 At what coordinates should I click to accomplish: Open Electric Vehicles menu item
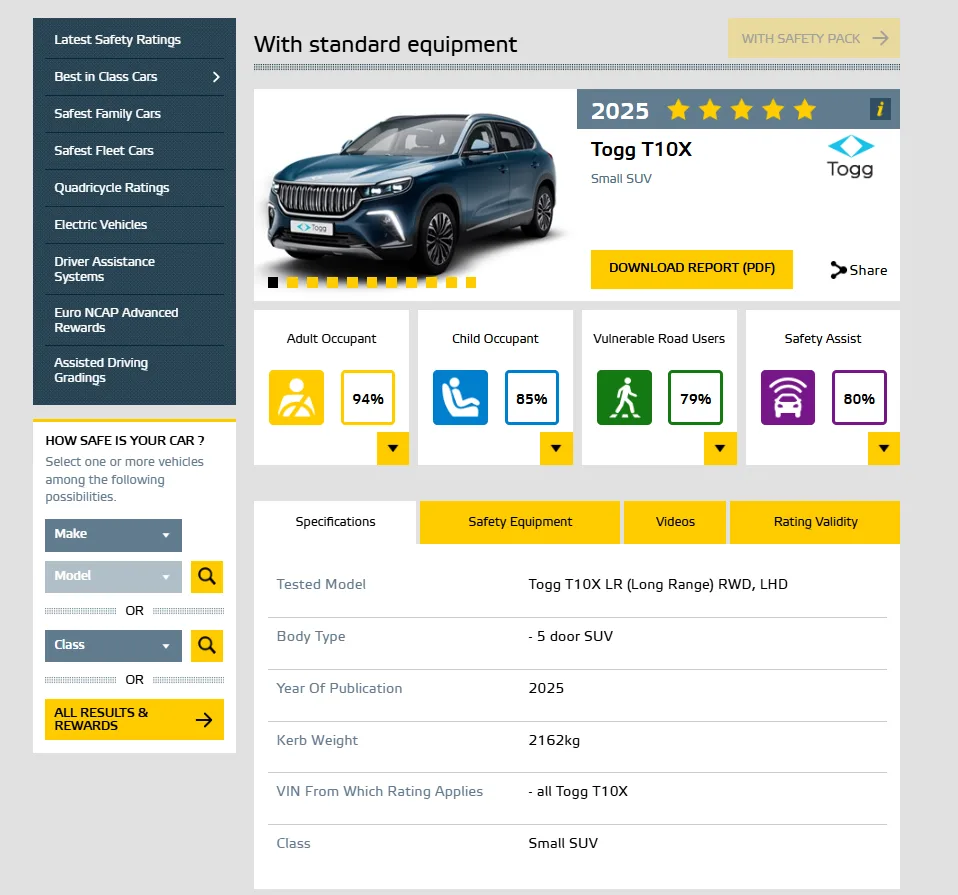[101, 225]
